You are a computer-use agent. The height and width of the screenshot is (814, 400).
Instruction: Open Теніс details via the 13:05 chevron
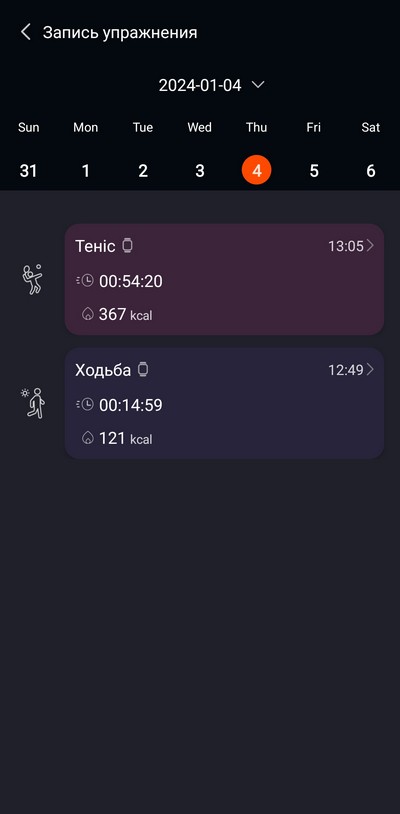(x=370, y=246)
